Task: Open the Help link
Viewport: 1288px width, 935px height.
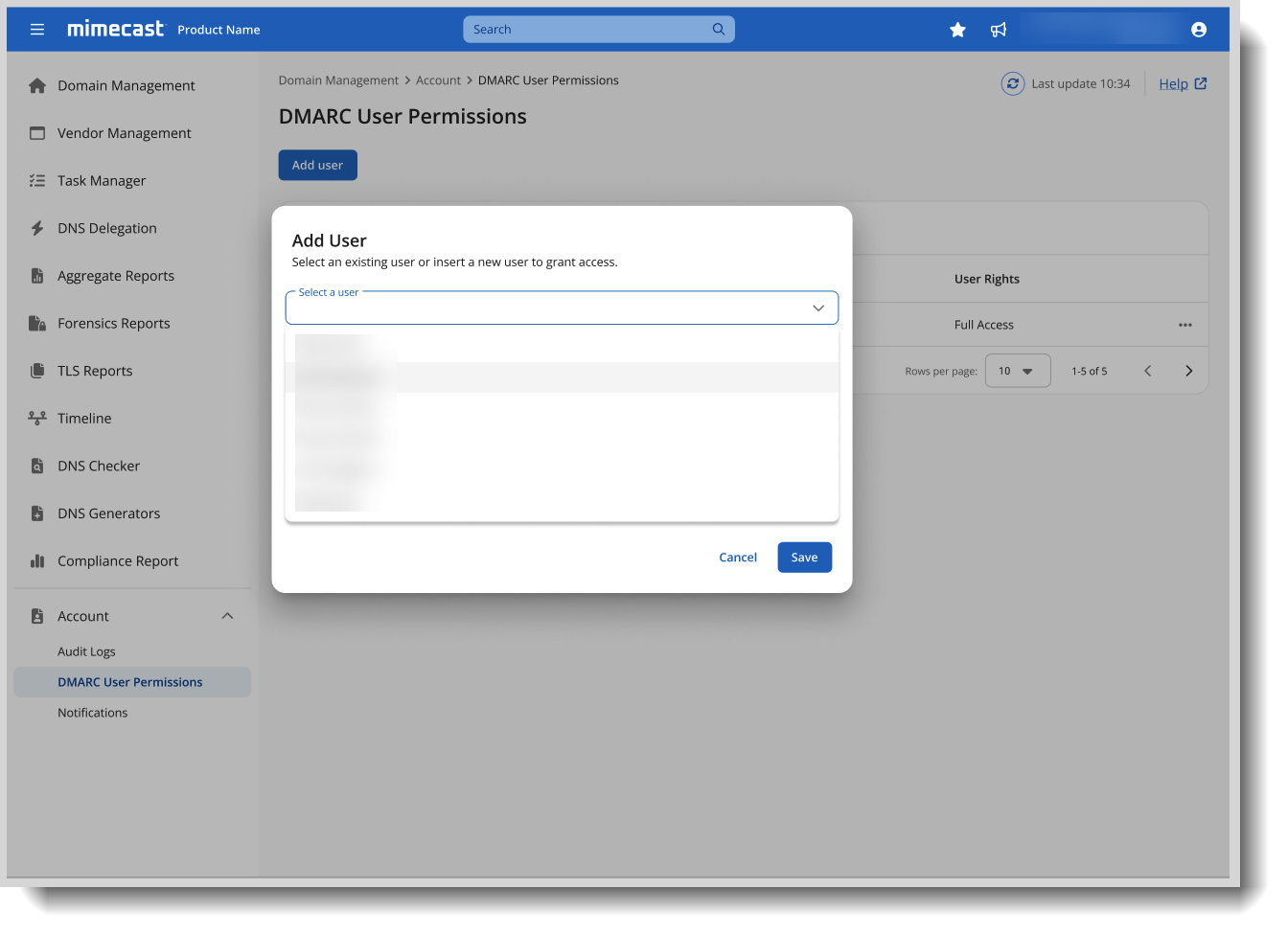Action: coord(1173,84)
